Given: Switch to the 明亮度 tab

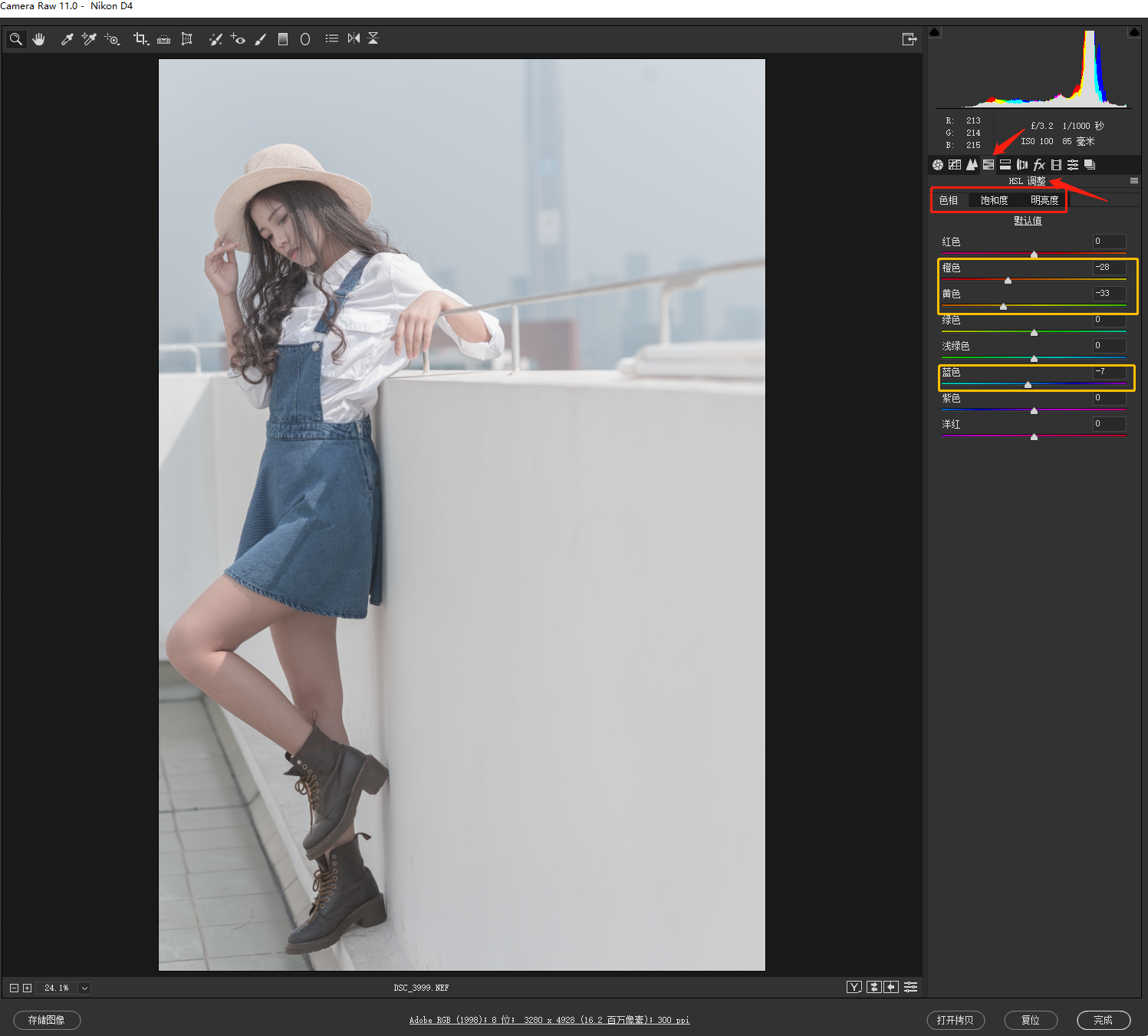Looking at the screenshot, I should tap(1044, 200).
